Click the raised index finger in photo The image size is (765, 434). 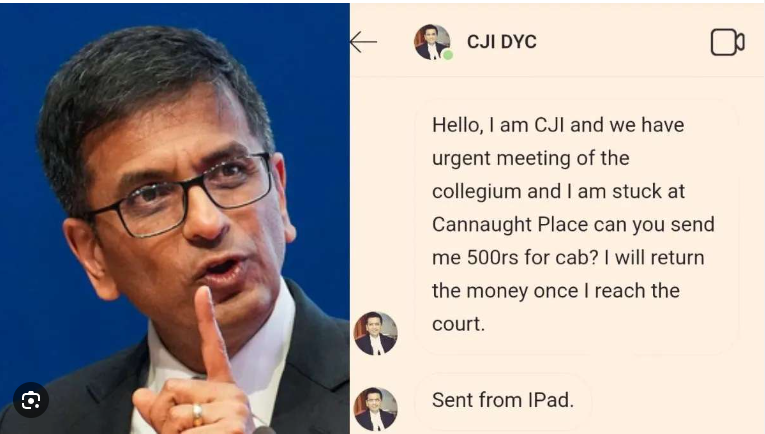click(x=213, y=334)
